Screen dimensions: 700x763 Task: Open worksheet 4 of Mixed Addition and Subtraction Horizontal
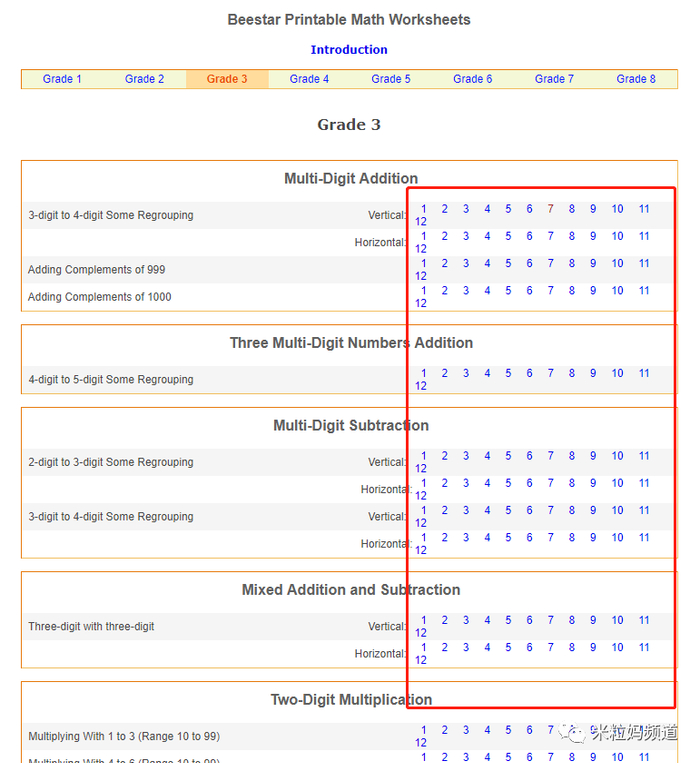click(487, 648)
